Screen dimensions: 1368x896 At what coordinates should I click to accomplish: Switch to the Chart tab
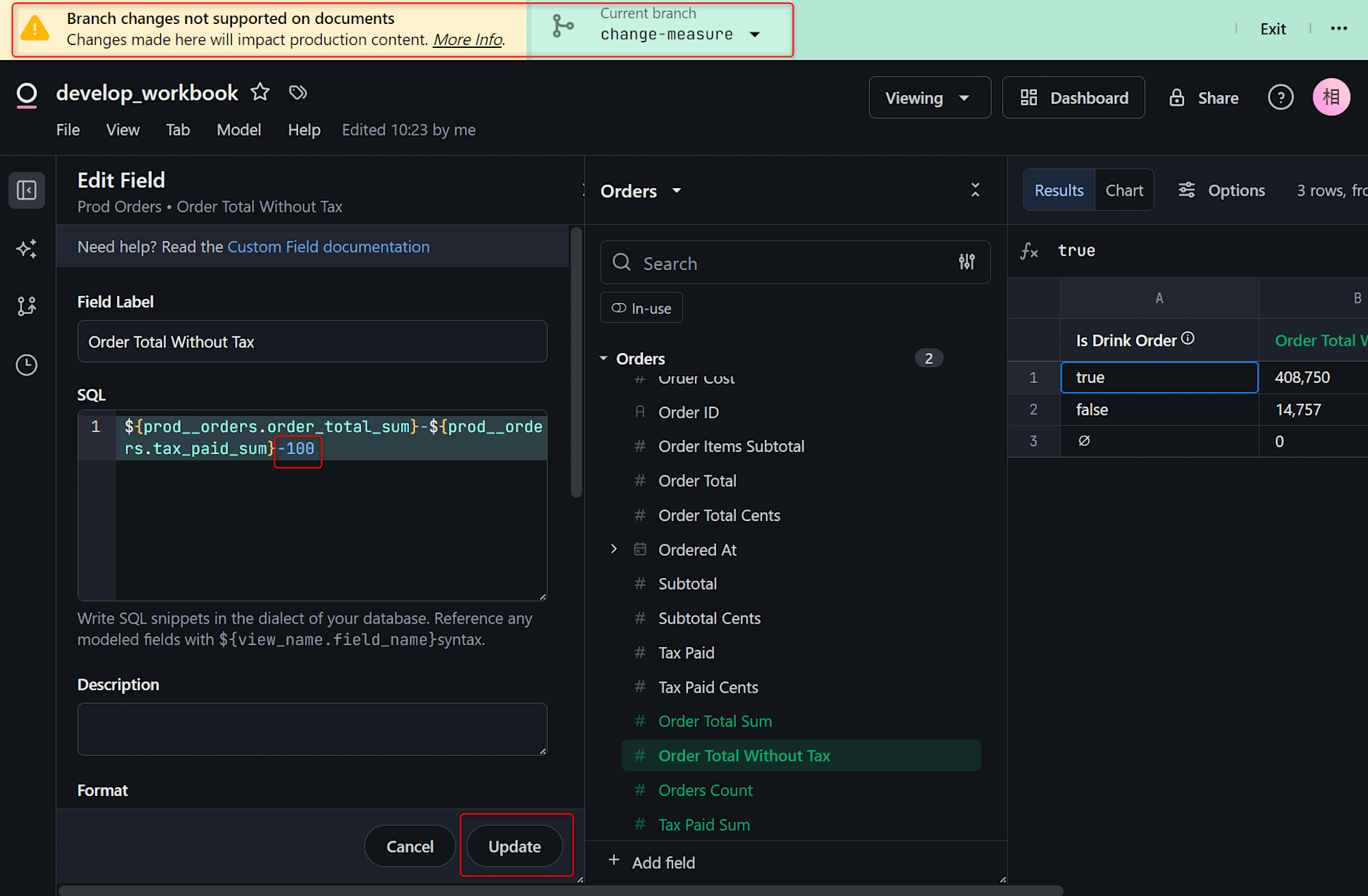[1124, 190]
